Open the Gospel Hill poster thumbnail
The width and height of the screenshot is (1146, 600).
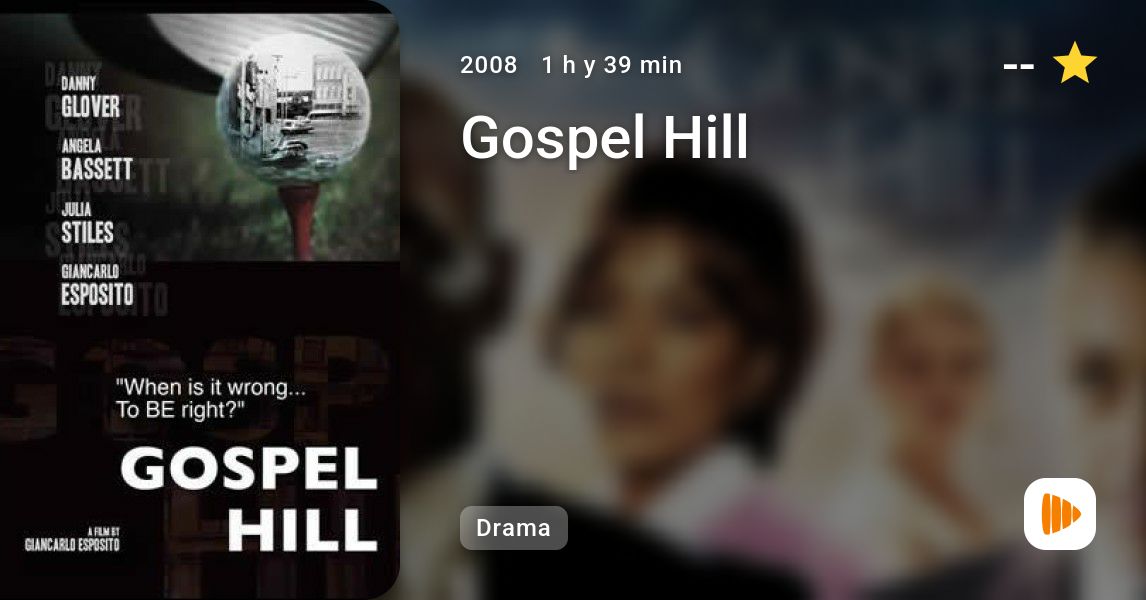point(200,300)
